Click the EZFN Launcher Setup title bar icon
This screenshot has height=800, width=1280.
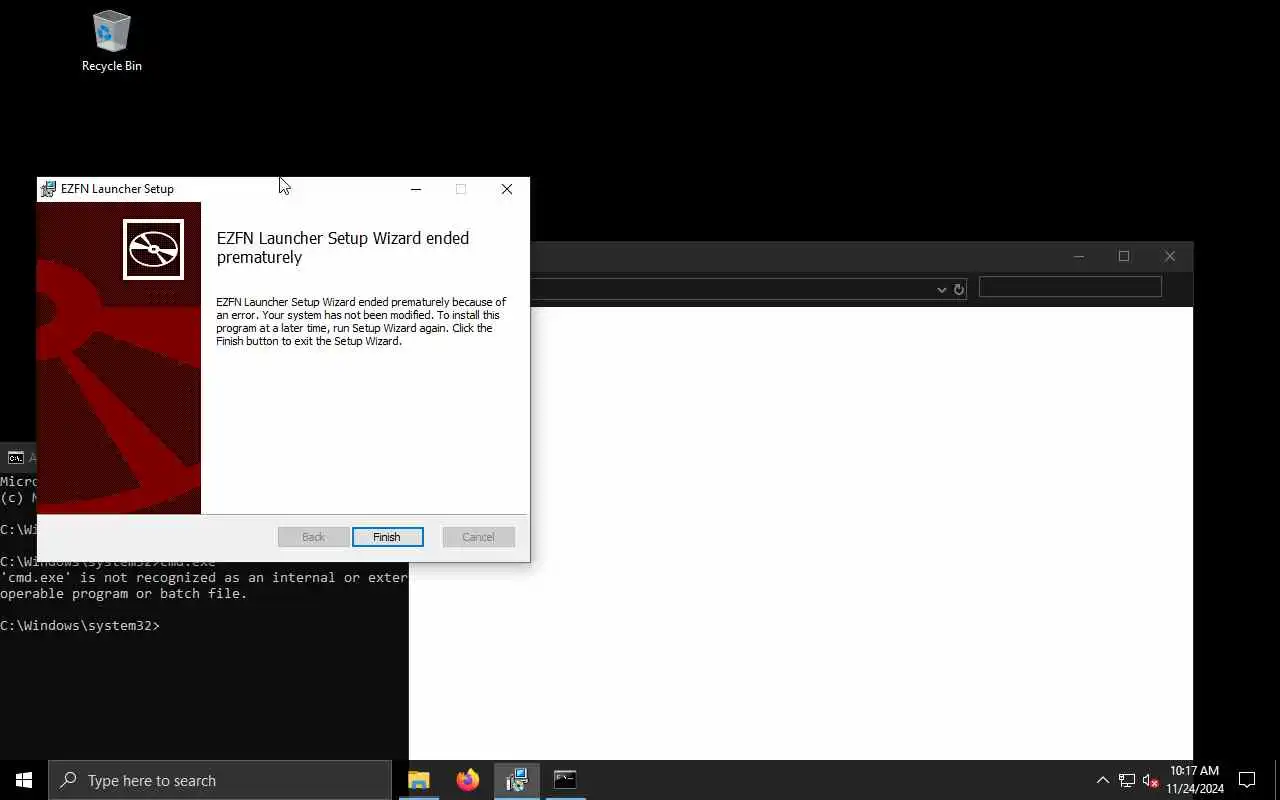click(48, 189)
